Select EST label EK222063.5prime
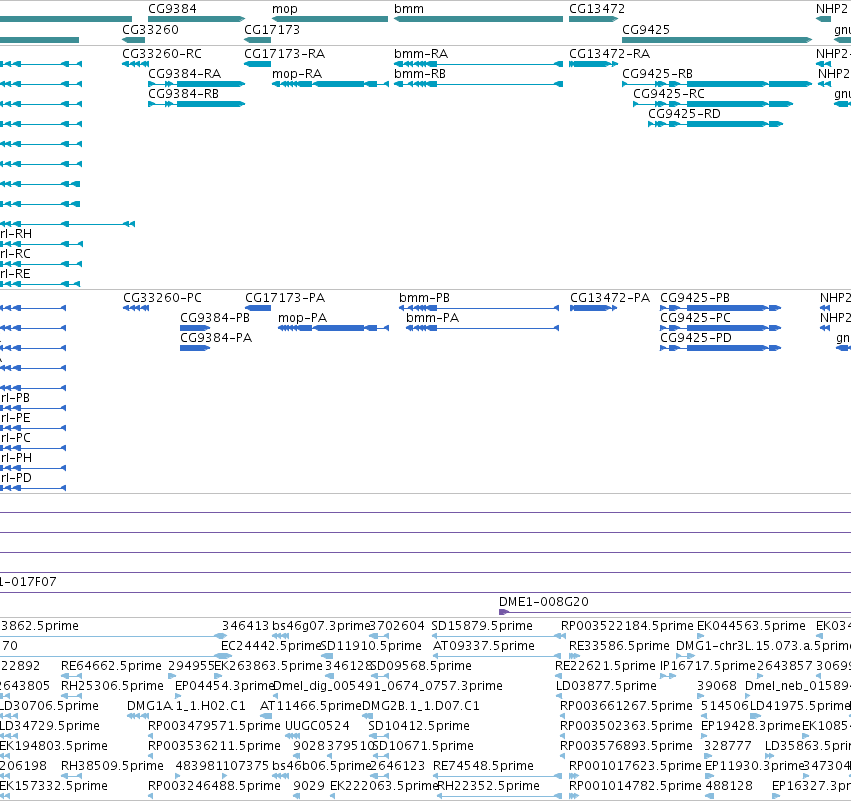This screenshot has width=851, height=801. click(384, 786)
